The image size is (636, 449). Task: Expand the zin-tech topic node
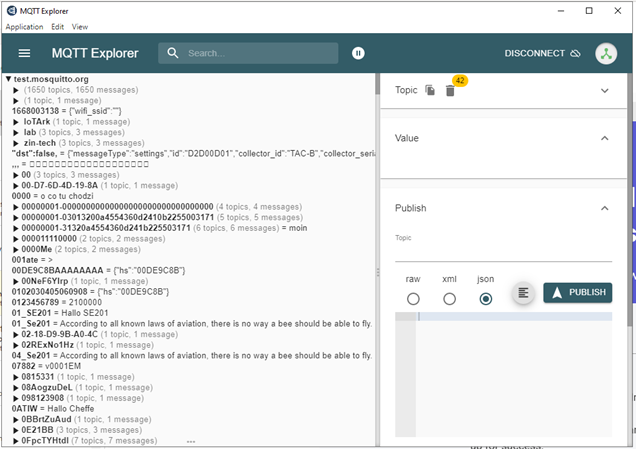[x=16, y=143]
